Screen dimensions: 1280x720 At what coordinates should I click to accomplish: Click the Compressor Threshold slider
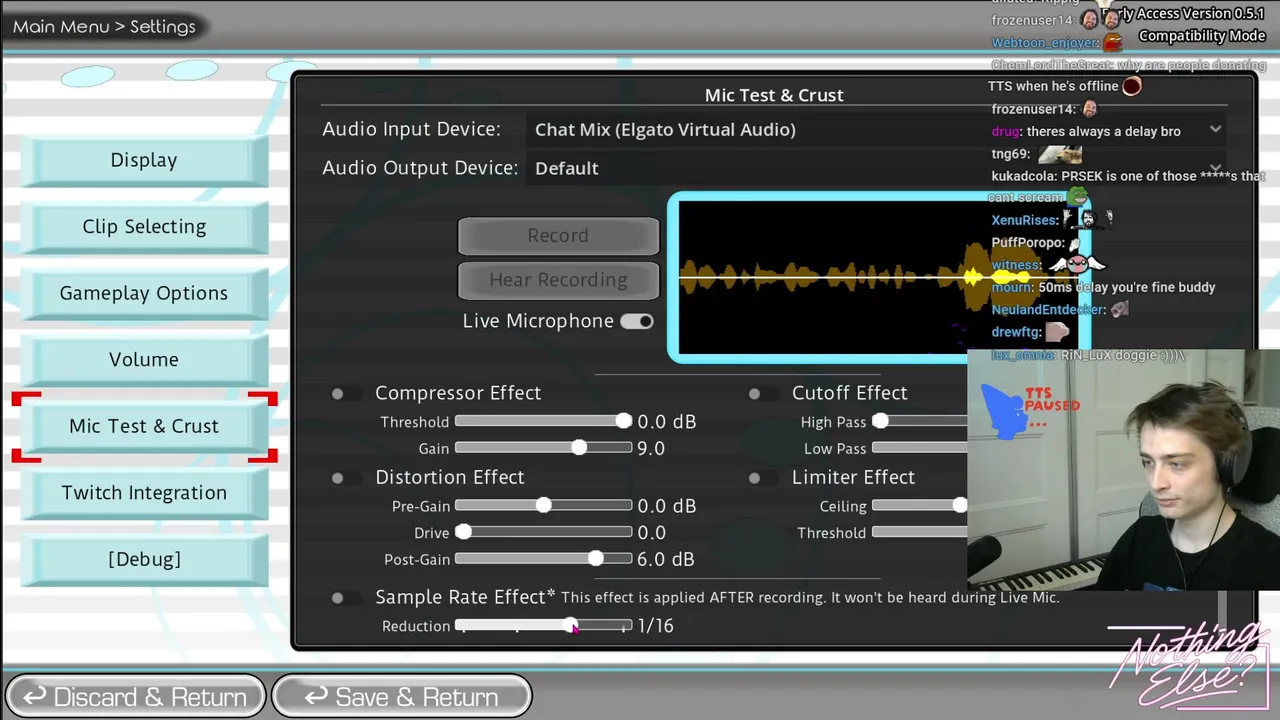click(x=543, y=422)
